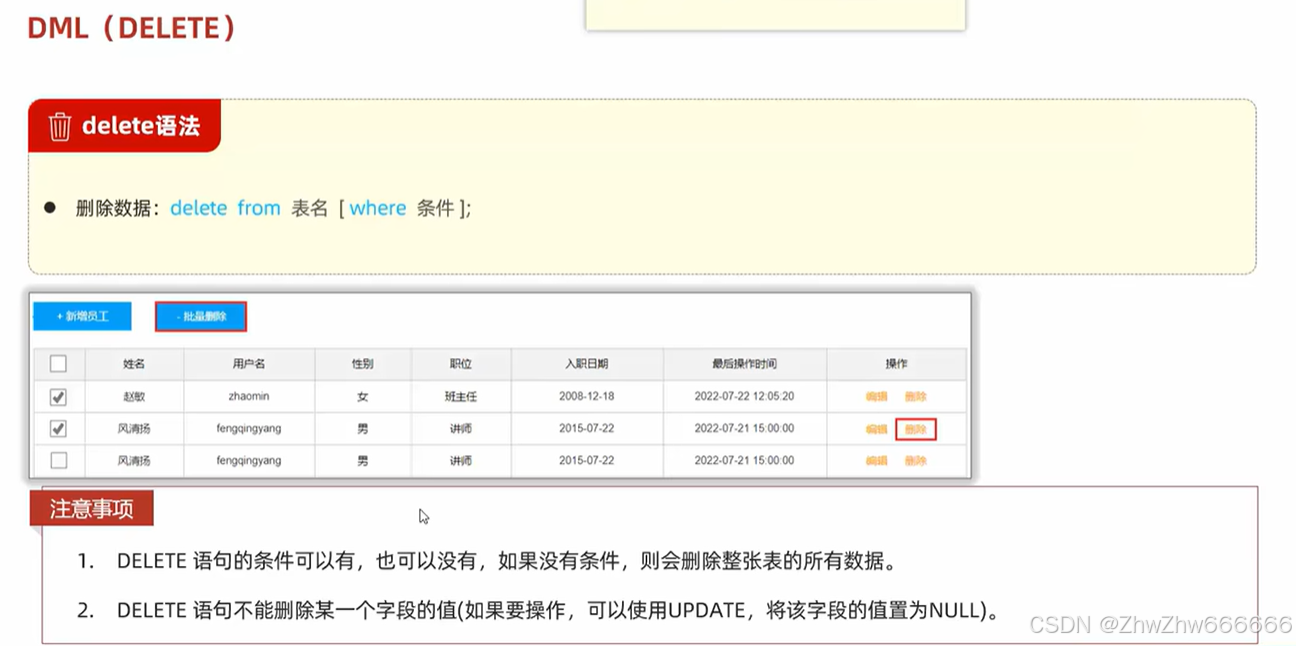The image size is (1296, 646).
Task: Check the checkbox for the last 风清扬 row
Action: tap(57, 460)
